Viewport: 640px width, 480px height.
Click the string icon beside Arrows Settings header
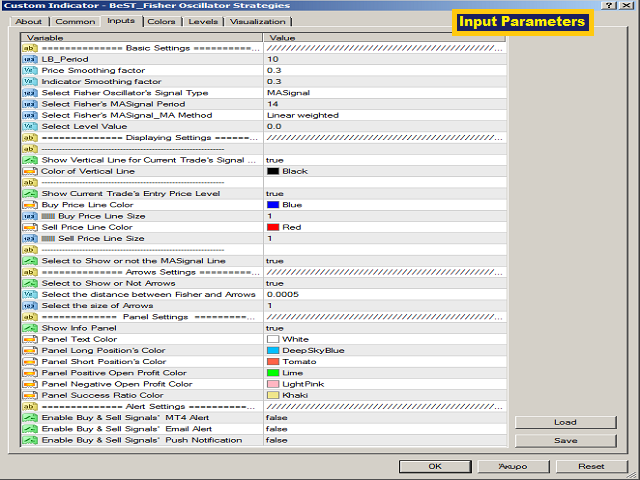(x=30, y=272)
